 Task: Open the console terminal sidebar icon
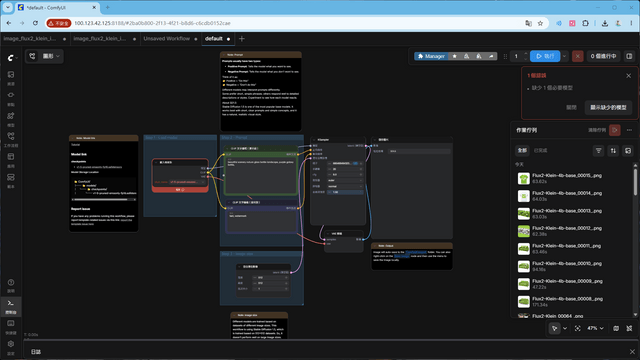pyautogui.click(x=11, y=306)
